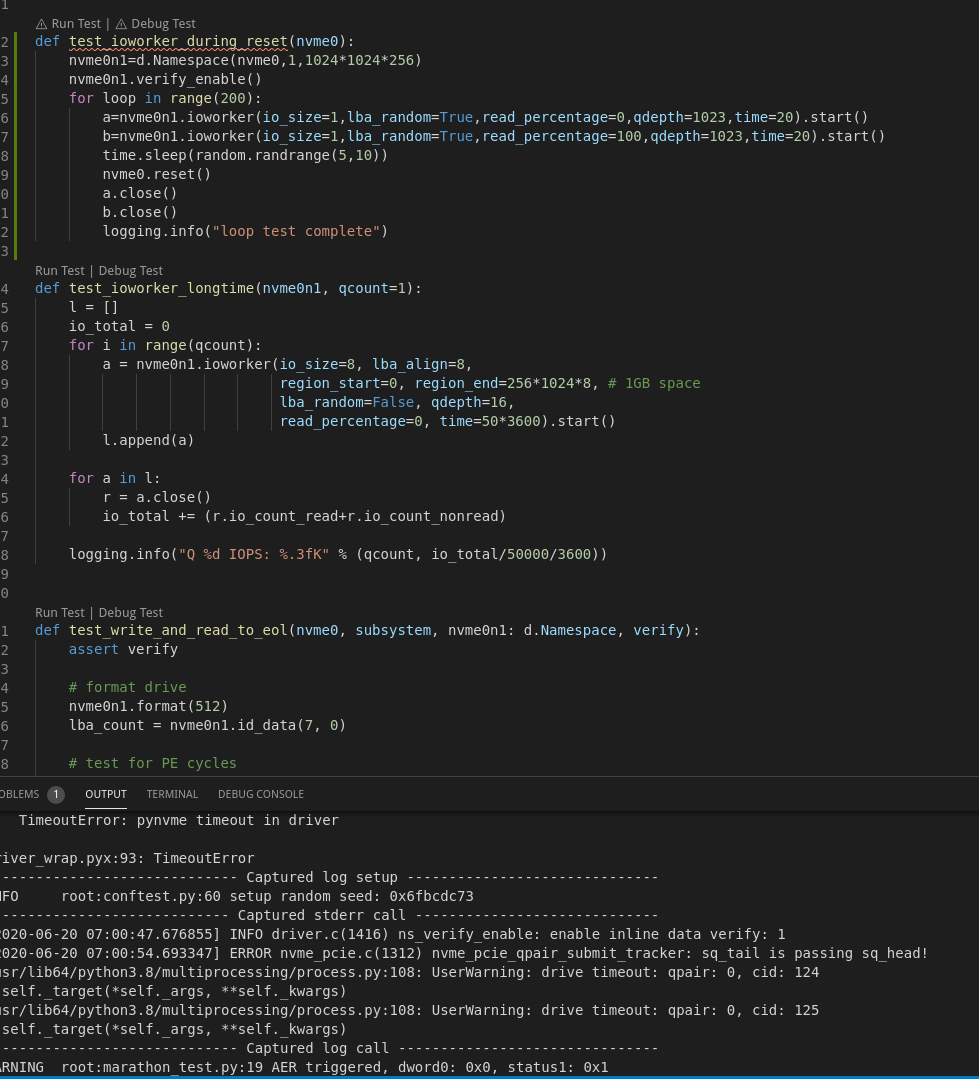Switch to the DEBUG CONSOLE tab
The height and width of the screenshot is (1079, 979).
[260, 794]
